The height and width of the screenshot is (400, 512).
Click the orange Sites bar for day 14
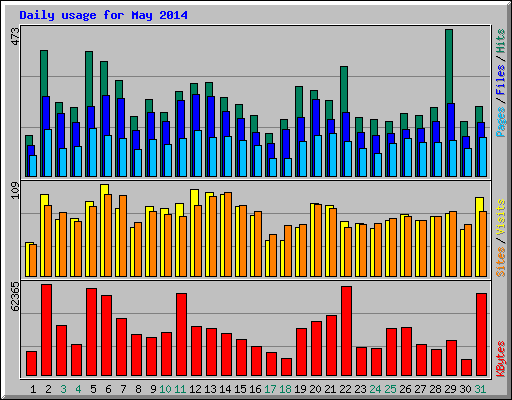[228, 234]
